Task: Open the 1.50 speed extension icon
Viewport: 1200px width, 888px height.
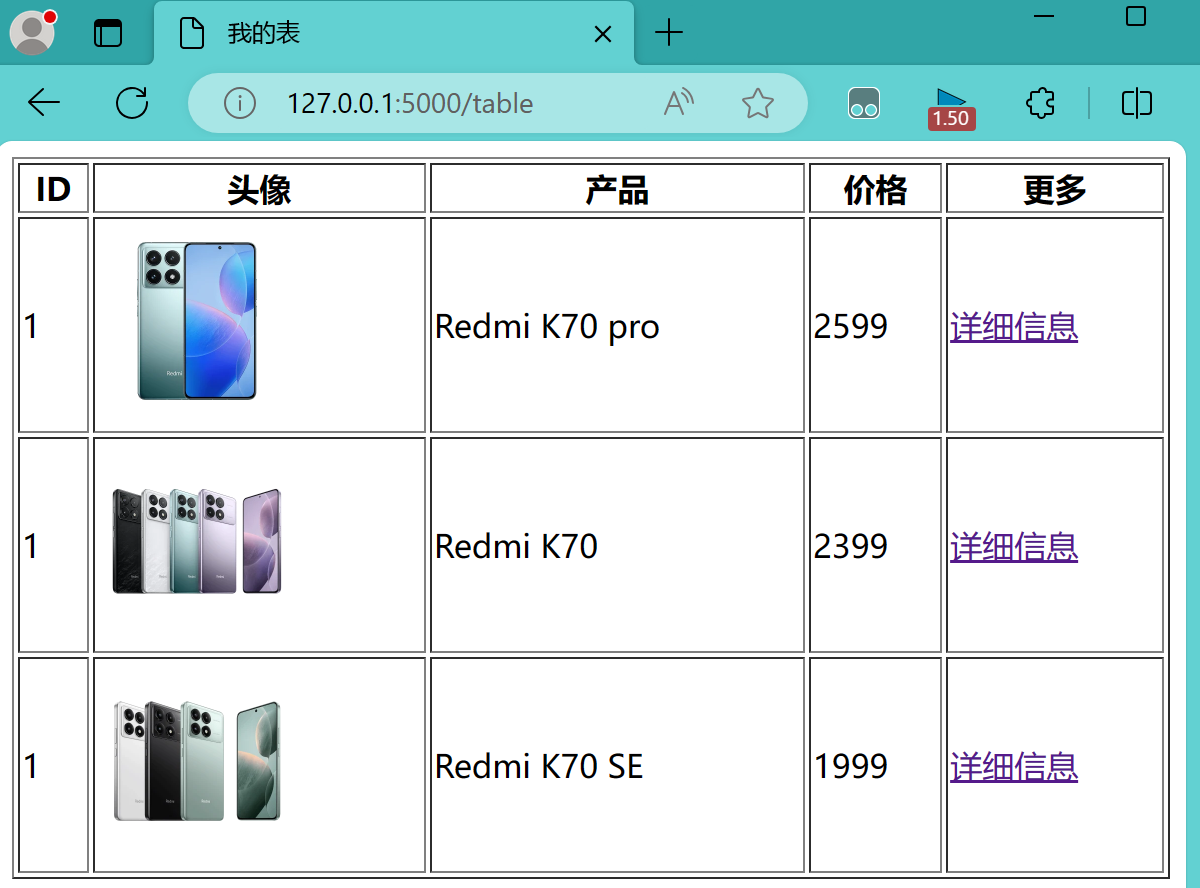Action: pyautogui.click(x=950, y=108)
